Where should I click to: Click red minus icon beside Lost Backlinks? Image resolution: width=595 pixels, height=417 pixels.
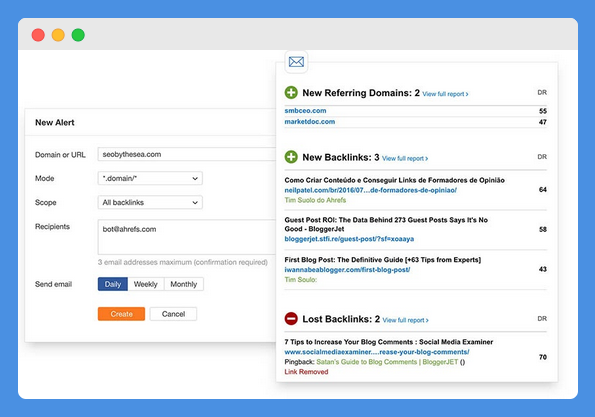[x=291, y=318]
